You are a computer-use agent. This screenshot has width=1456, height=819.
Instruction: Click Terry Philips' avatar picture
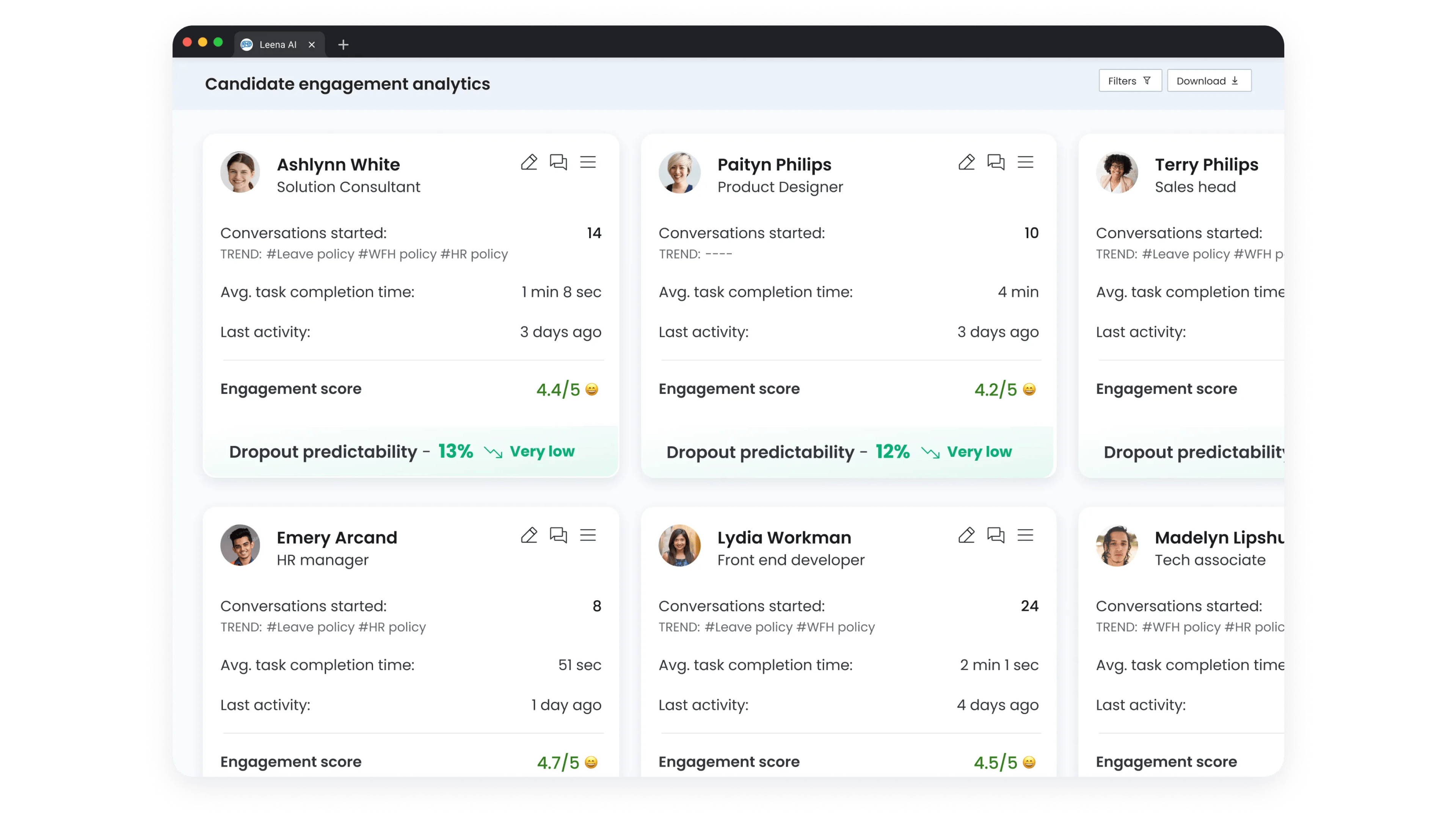coord(1116,173)
